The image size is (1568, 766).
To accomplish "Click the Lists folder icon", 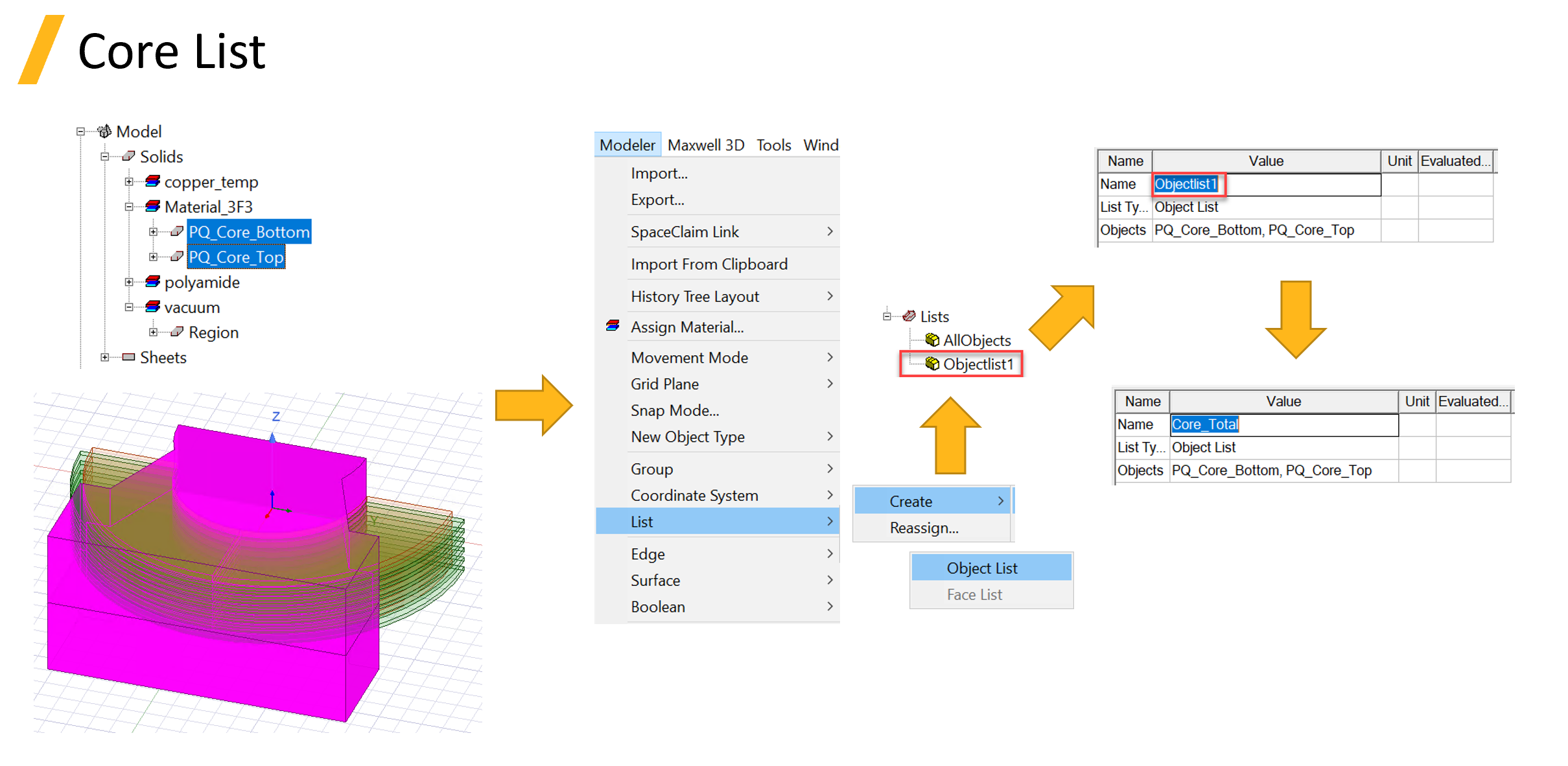I will 909,316.
